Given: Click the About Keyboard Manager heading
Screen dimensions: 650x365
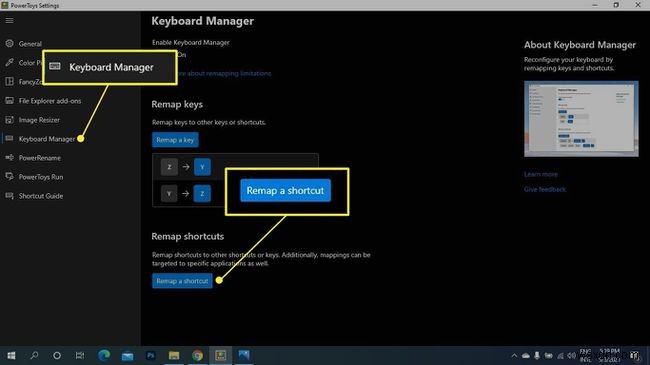Looking at the screenshot, I should click(x=580, y=45).
